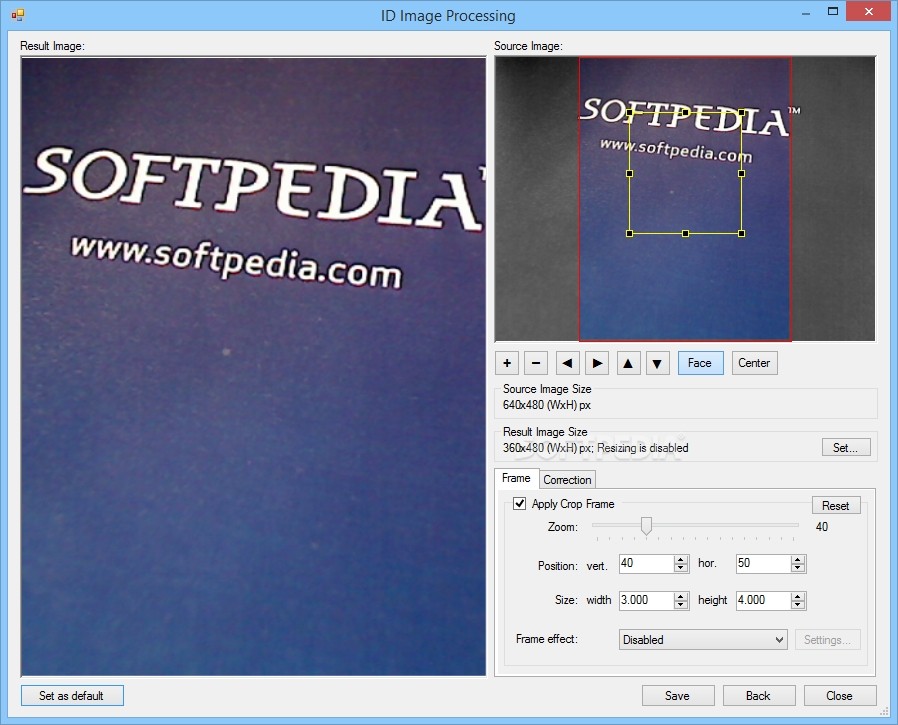Maximize the ID Image Processing window

[833, 11]
